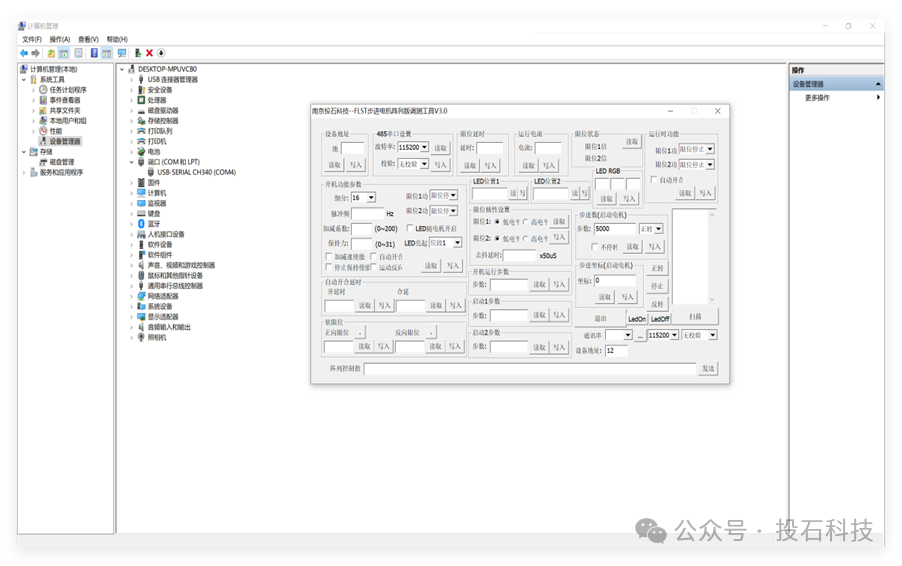This screenshot has width=902, height=566.
Task: Click the toolbar Back arrow icon
Action: click(x=23, y=52)
